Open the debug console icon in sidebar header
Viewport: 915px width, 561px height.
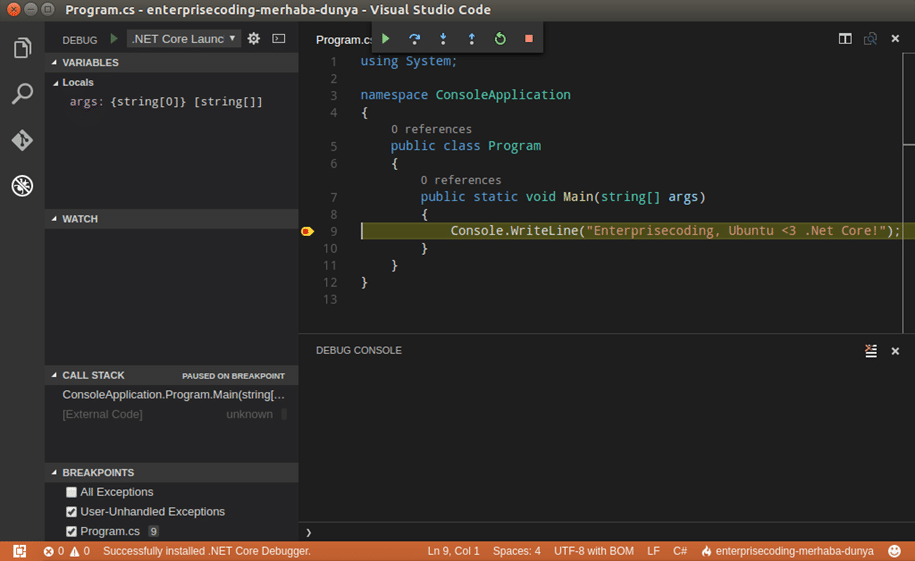click(279, 39)
